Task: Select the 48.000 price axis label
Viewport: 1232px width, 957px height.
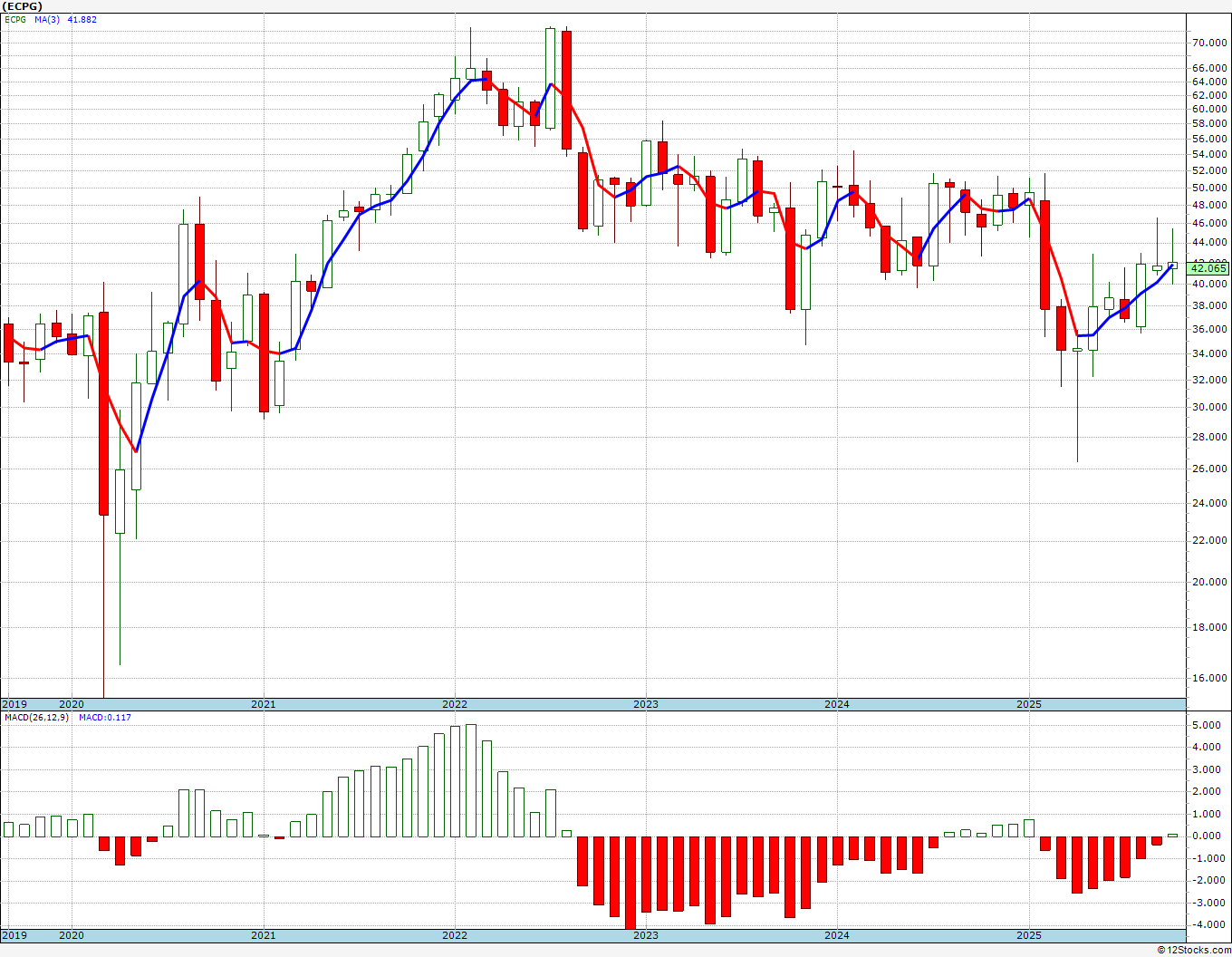Action: 1209,206
